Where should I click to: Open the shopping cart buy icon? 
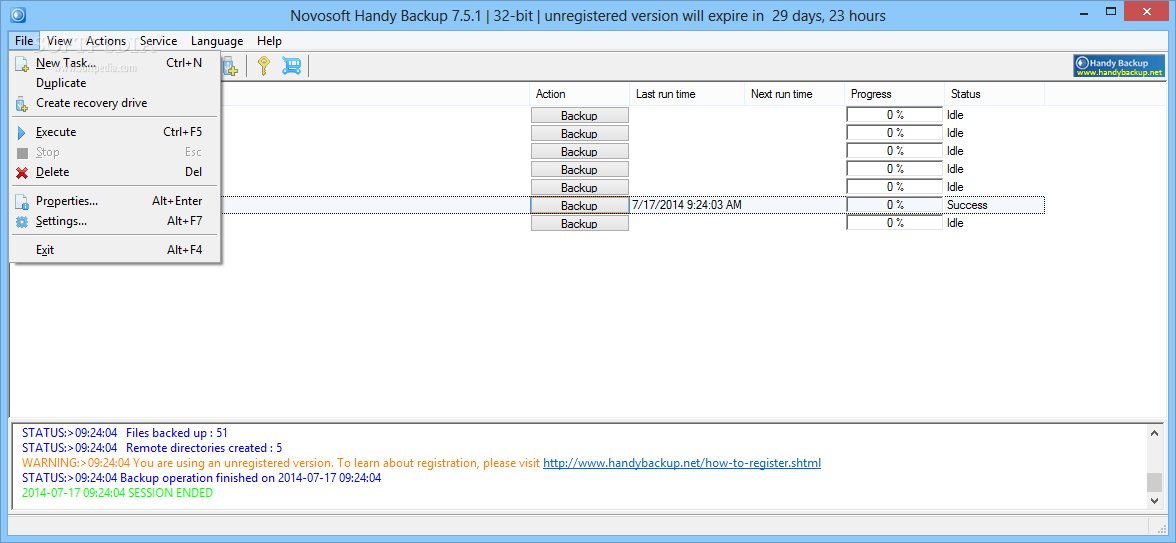pyautogui.click(x=291, y=66)
